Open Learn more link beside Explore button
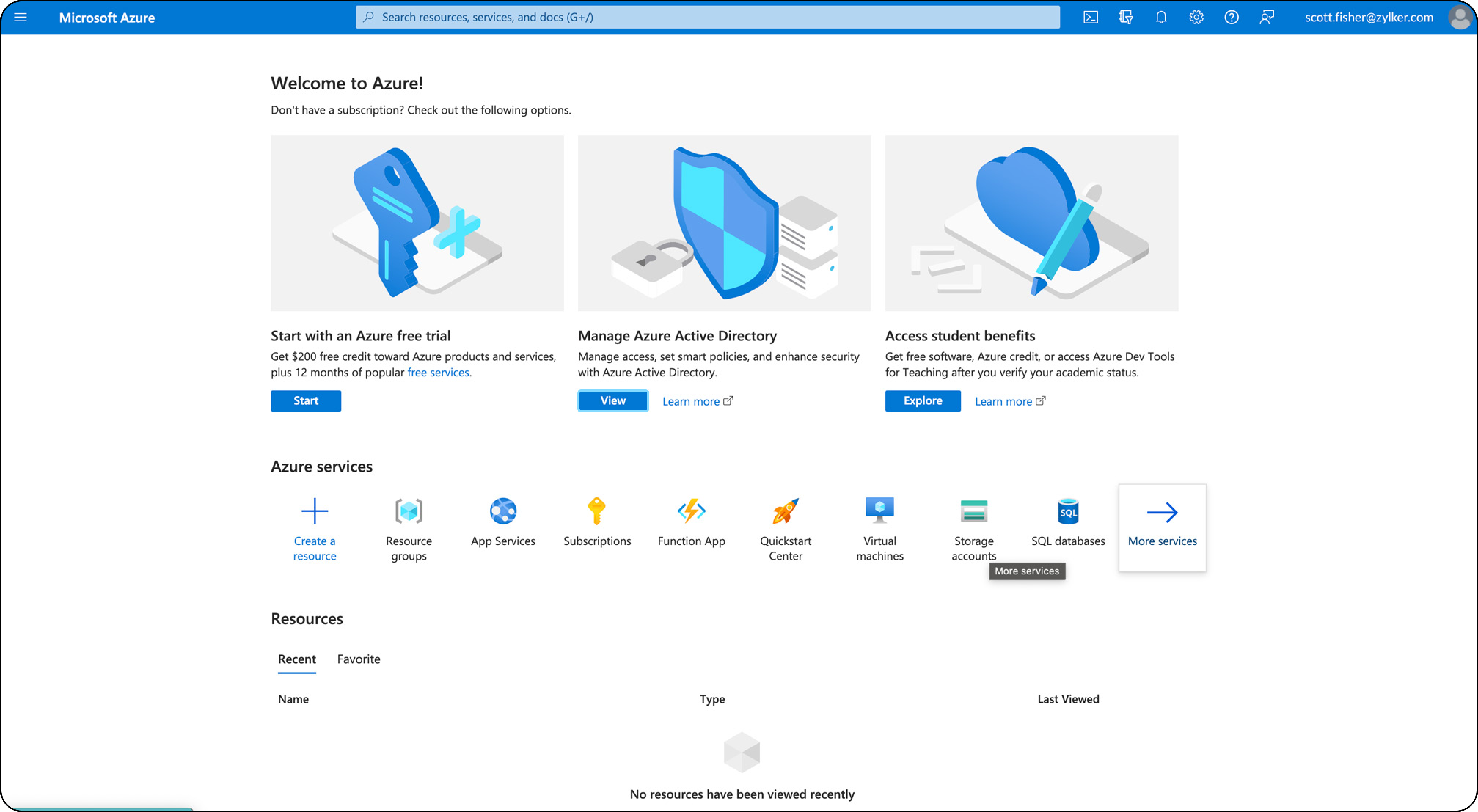The height and width of the screenshot is (812, 1478). coord(1010,401)
